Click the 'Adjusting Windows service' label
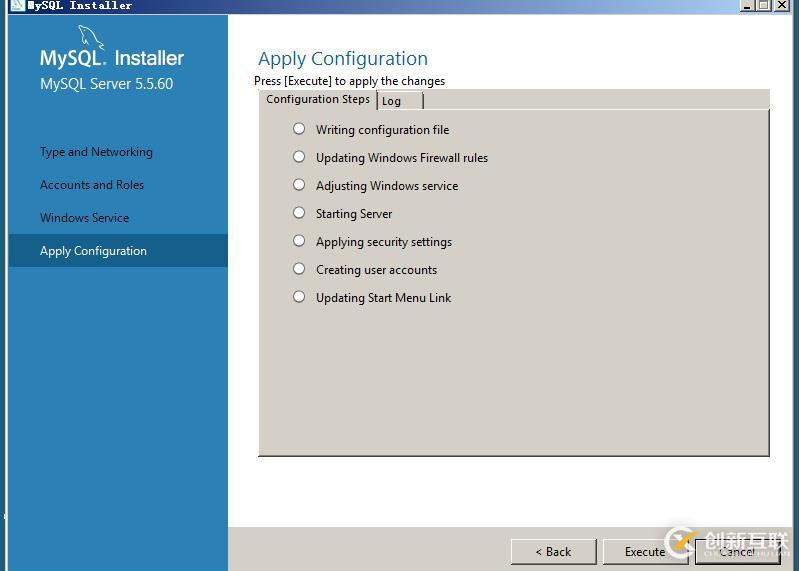799x571 pixels. (387, 186)
